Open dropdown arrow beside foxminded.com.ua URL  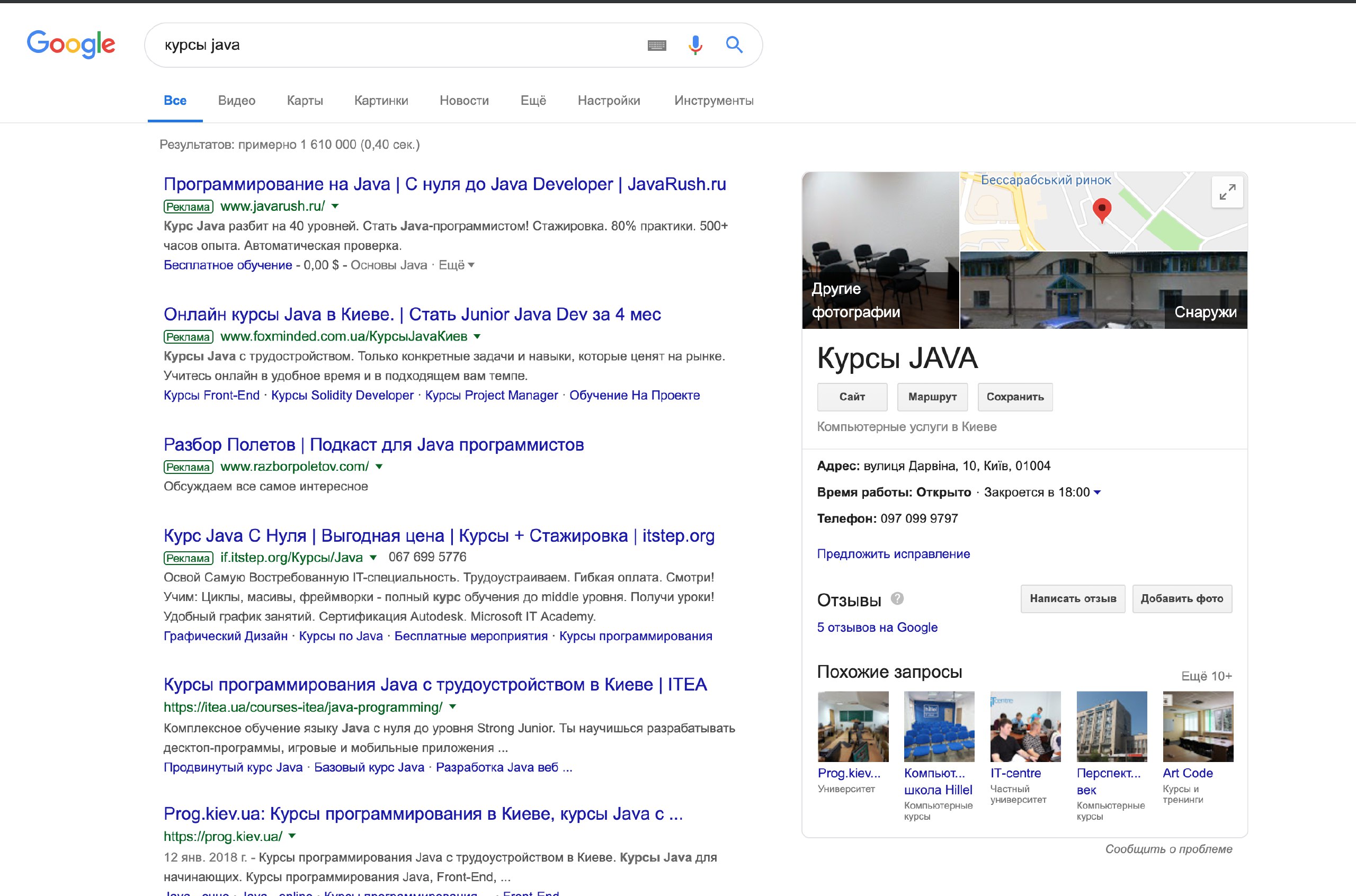tap(477, 337)
